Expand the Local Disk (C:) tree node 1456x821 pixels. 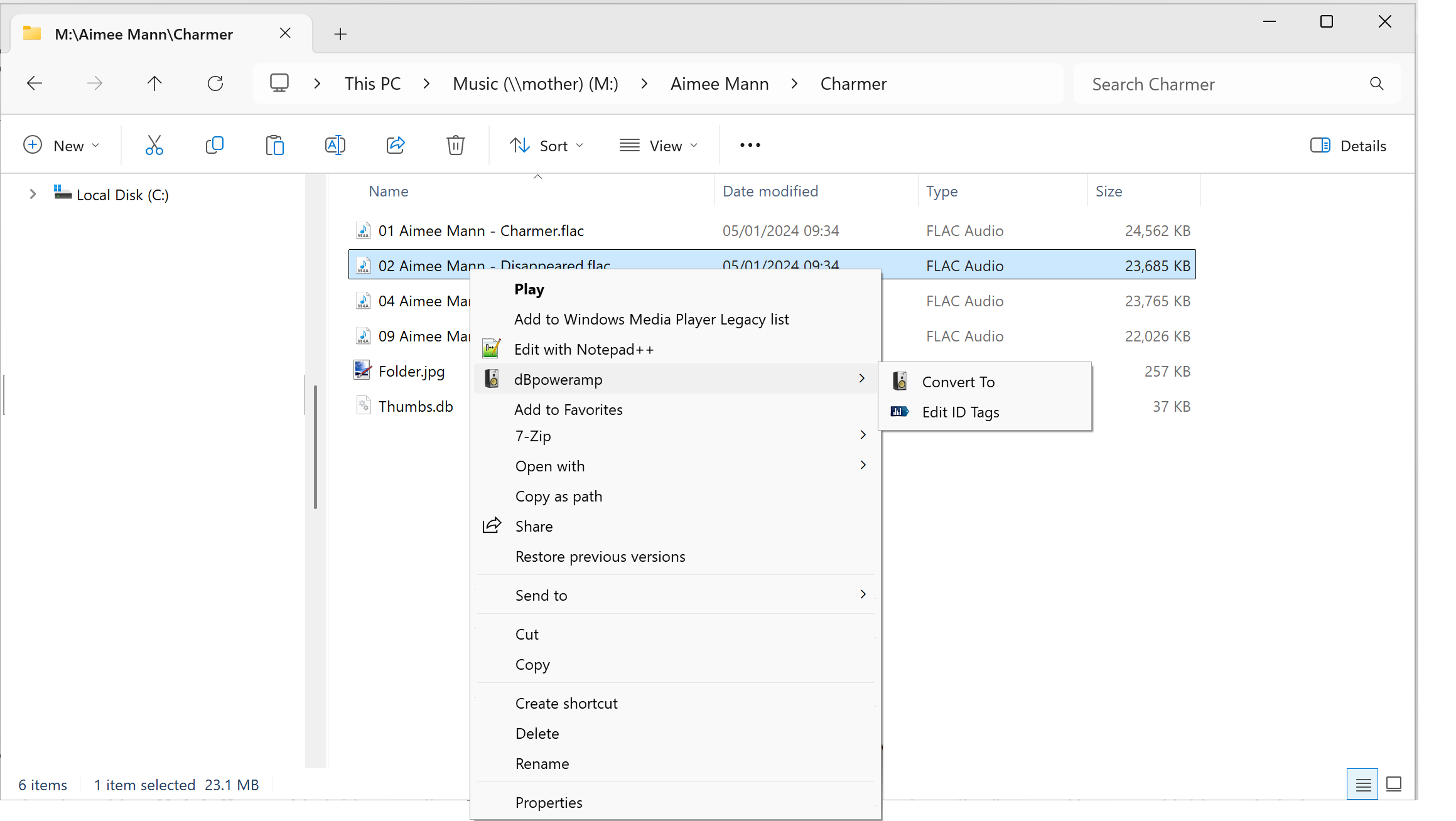[x=33, y=195]
